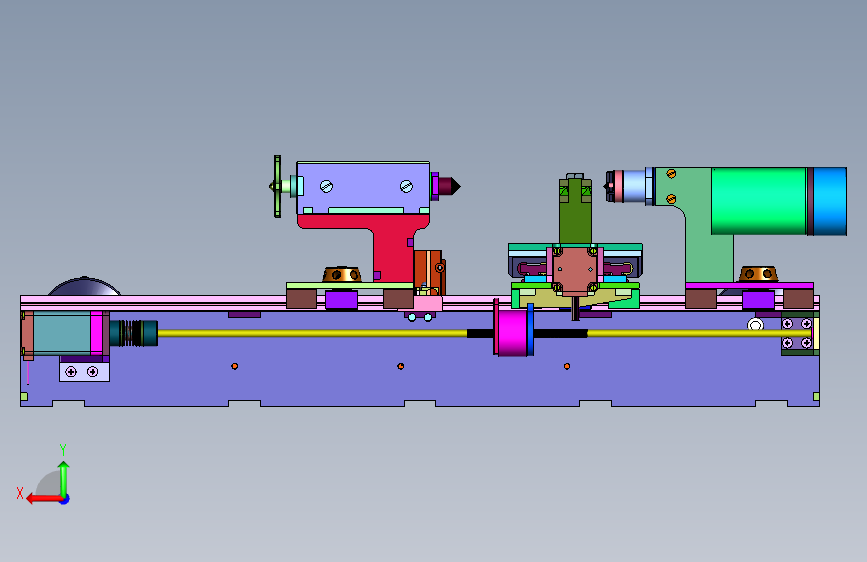Viewport: 867px width, 562px height.
Task: Pick the teal top plate of the cross slide
Action: tap(575, 247)
